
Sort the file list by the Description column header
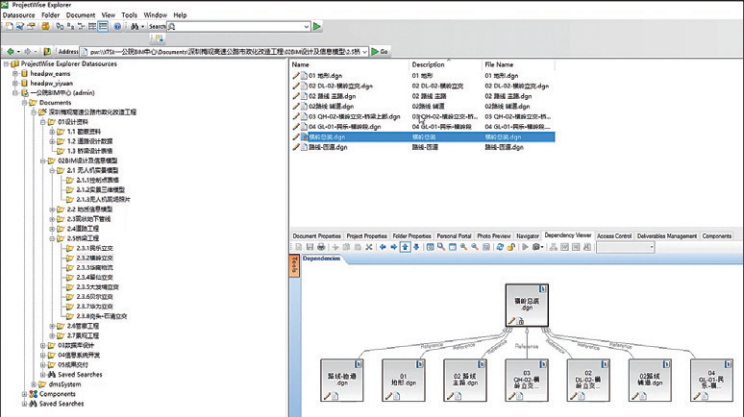(428, 65)
